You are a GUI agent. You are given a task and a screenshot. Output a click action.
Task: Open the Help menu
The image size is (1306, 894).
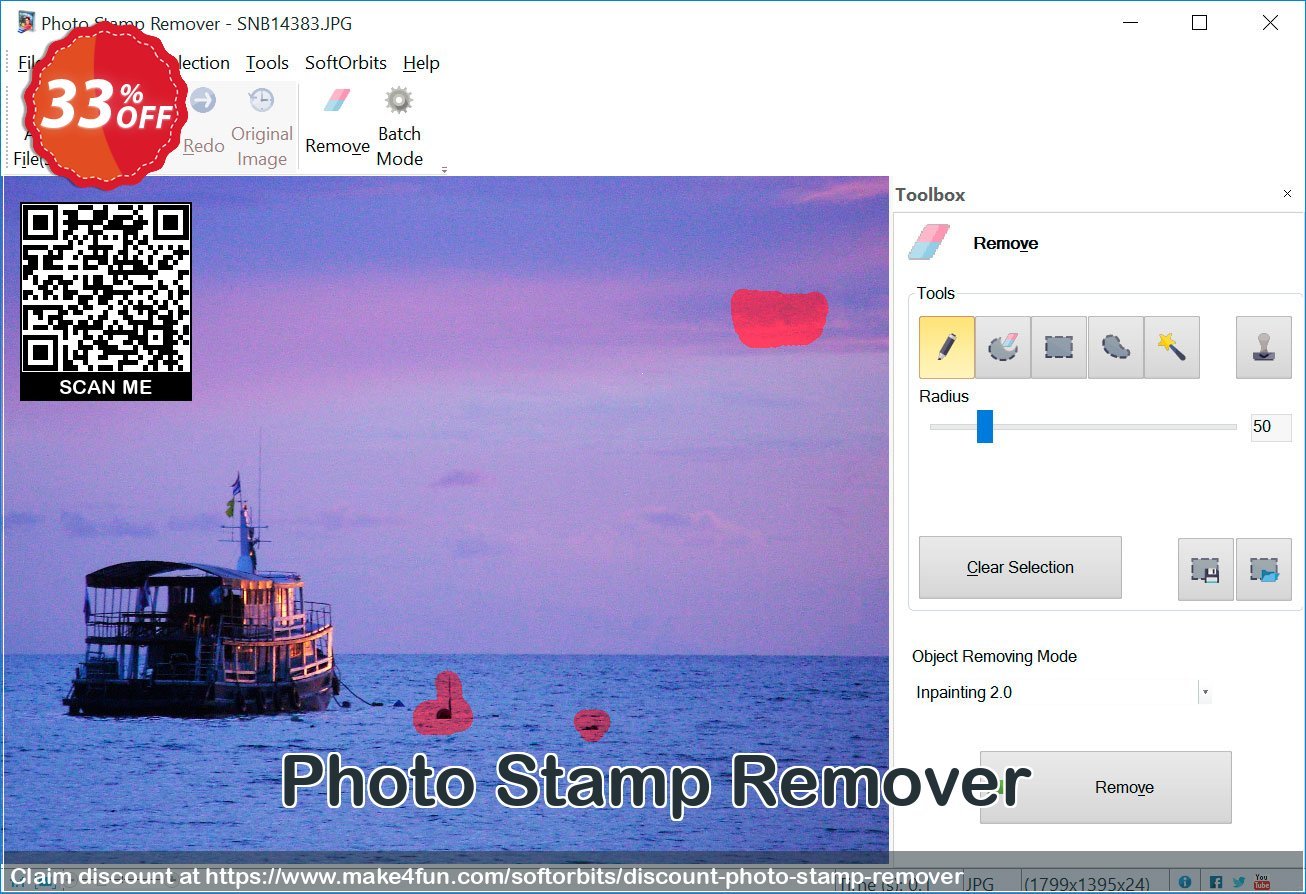coord(421,63)
